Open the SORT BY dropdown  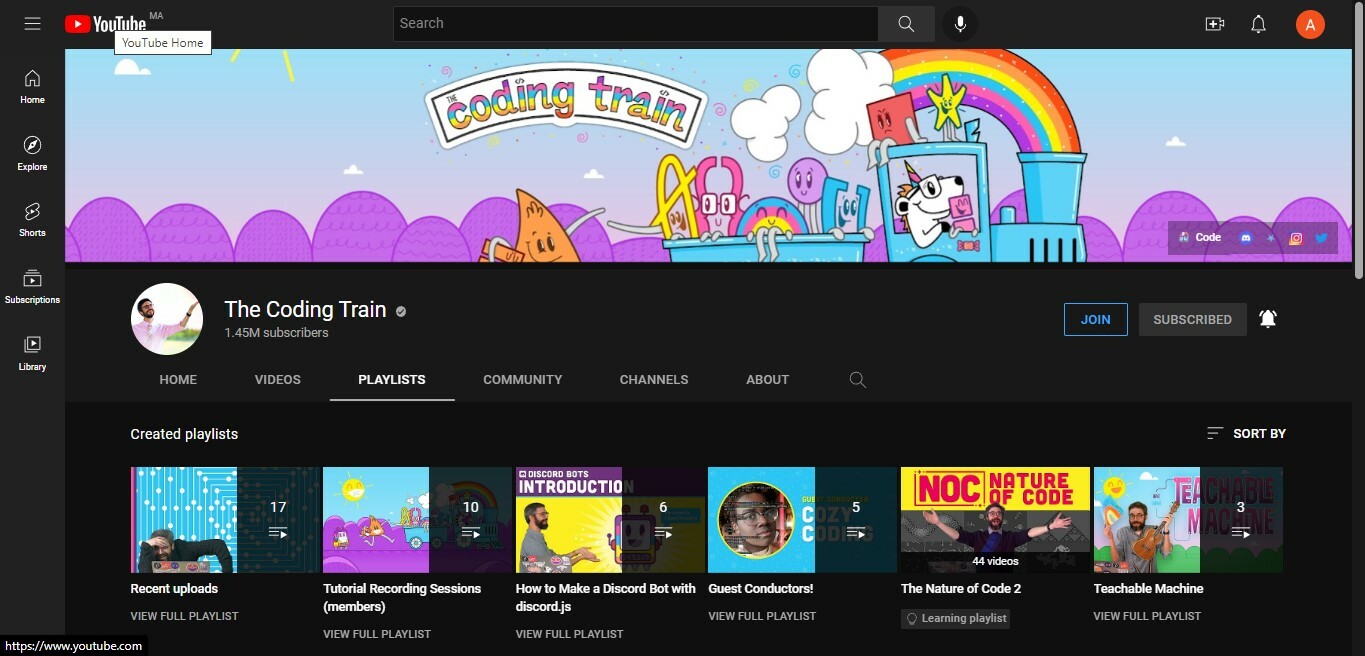[1246, 433]
